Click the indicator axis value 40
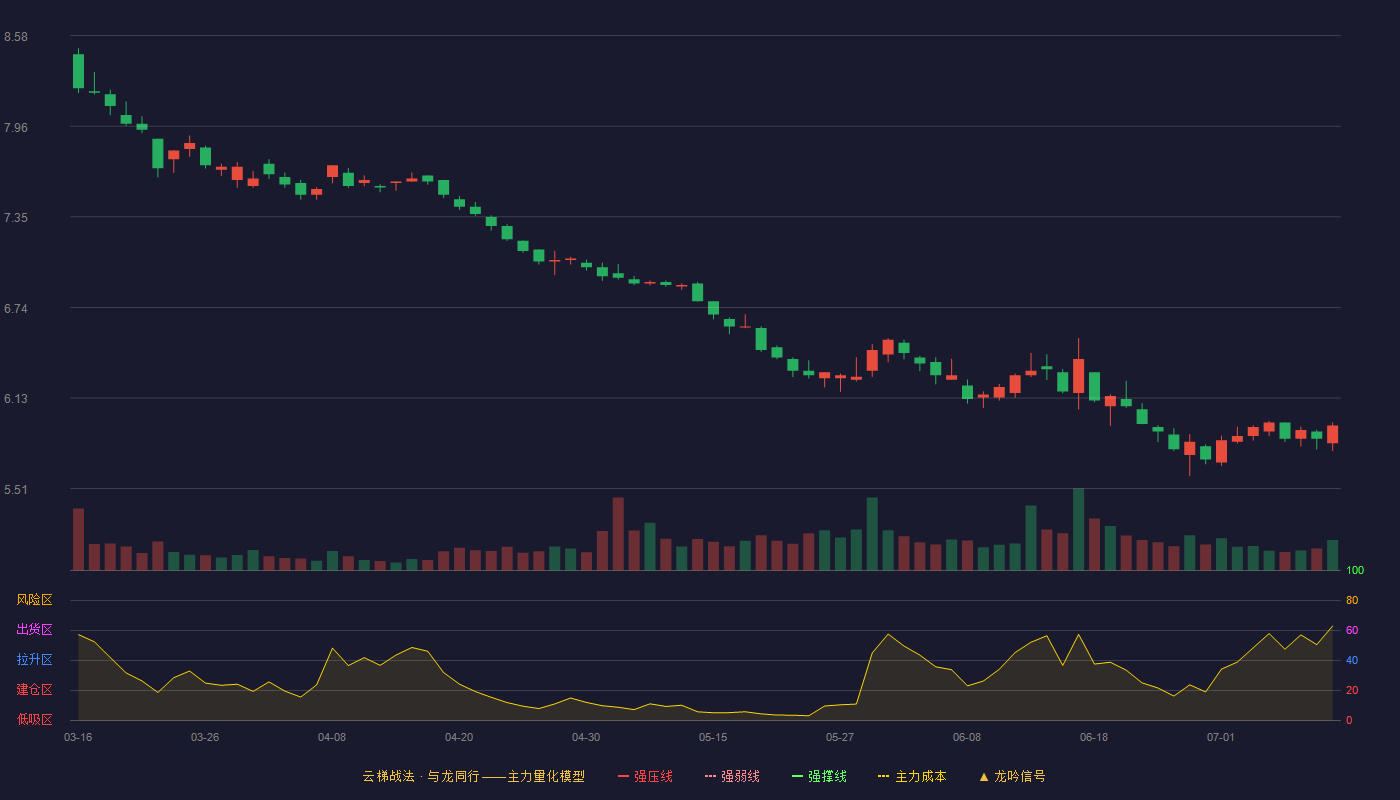 pyautogui.click(x=1352, y=661)
